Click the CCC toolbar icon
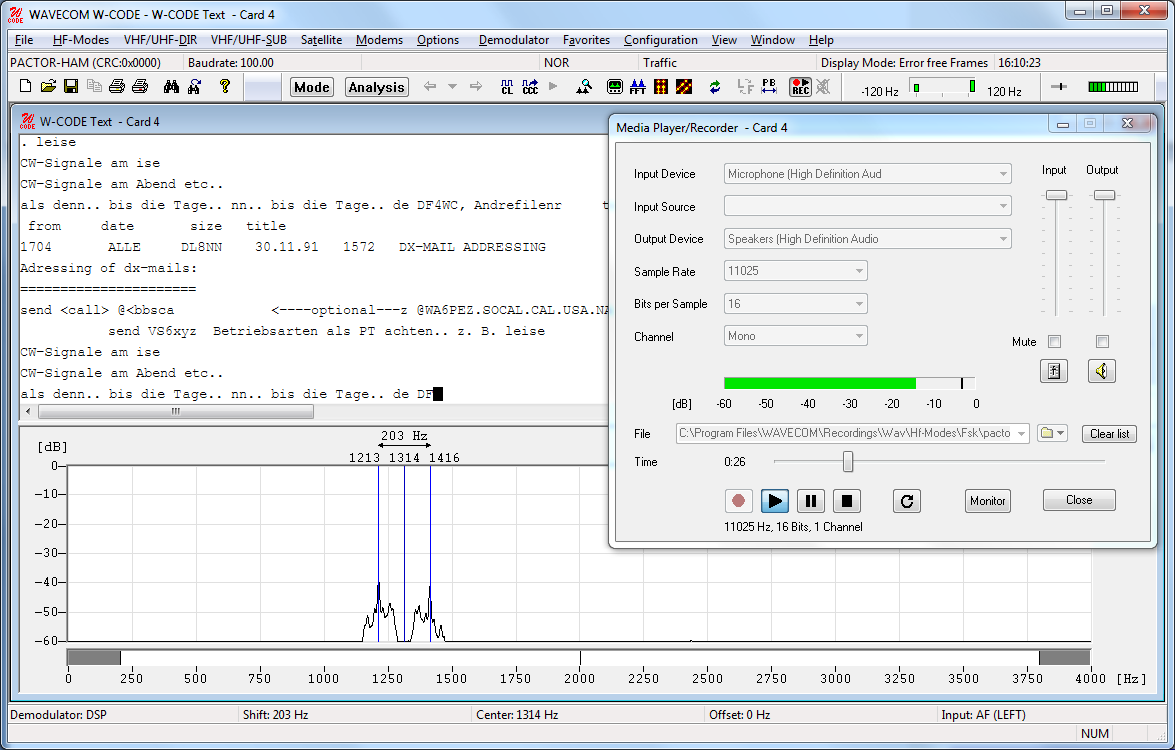 click(x=530, y=87)
